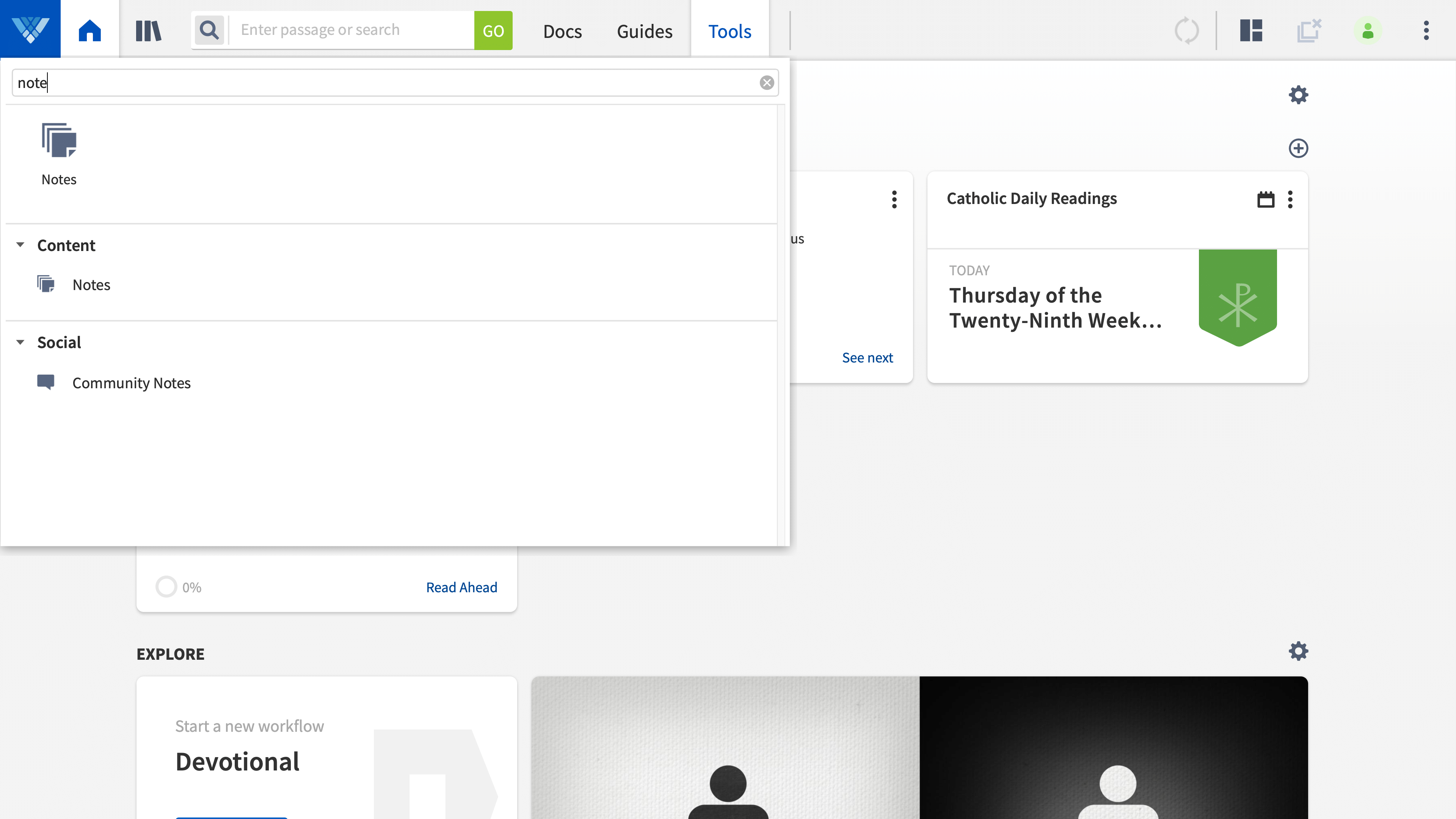
Task: Focus the passage or search field
Action: point(351,30)
